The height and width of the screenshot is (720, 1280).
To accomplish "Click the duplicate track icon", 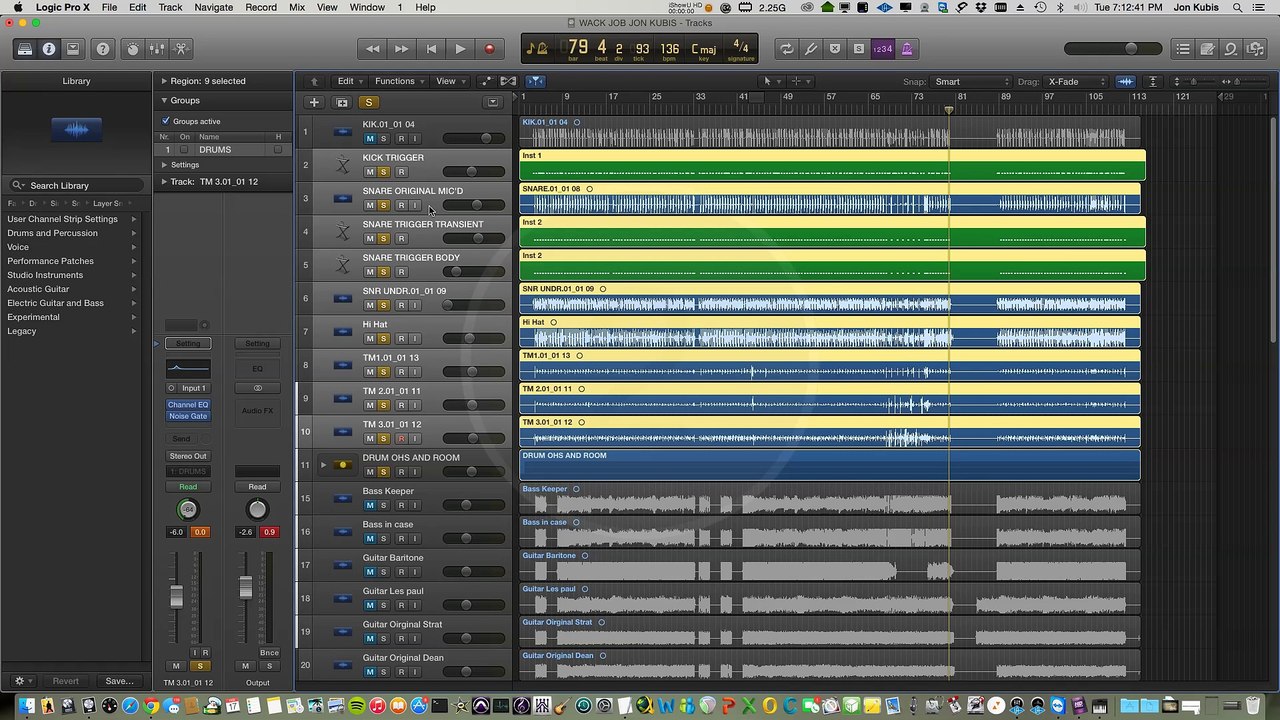I will [342, 102].
